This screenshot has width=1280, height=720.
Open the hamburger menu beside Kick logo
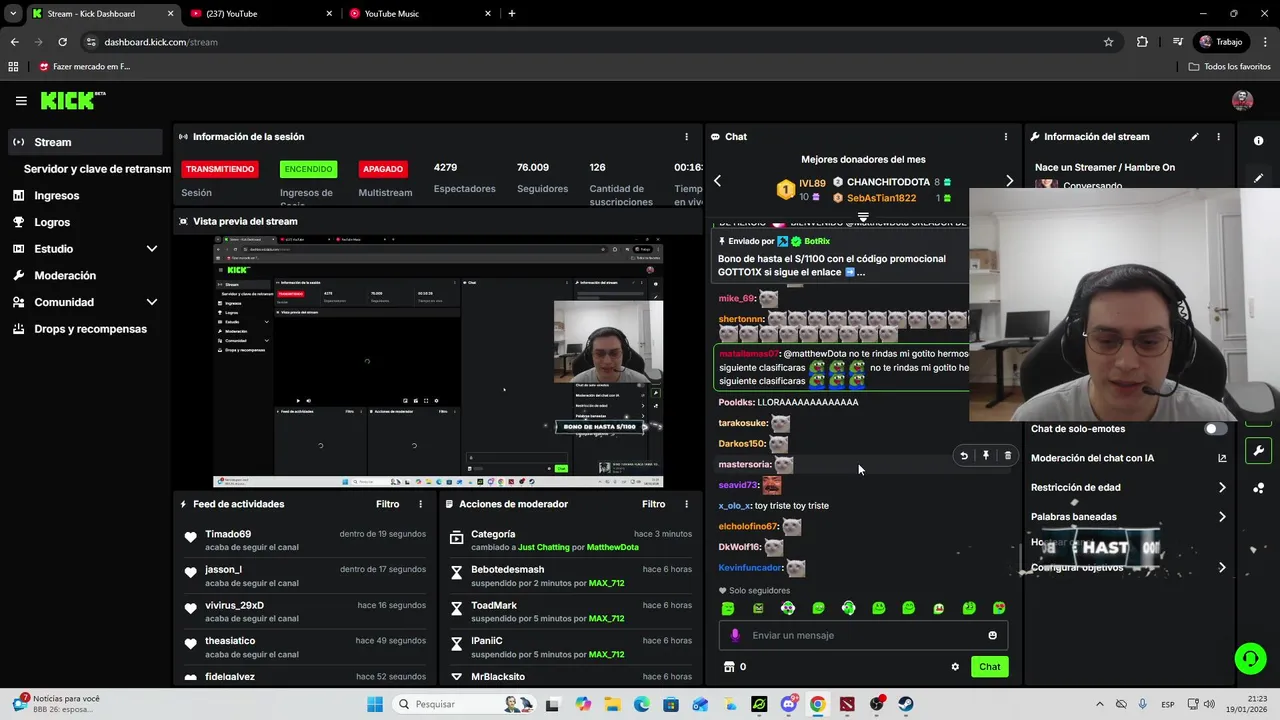pyautogui.click(x=21, y=100)
